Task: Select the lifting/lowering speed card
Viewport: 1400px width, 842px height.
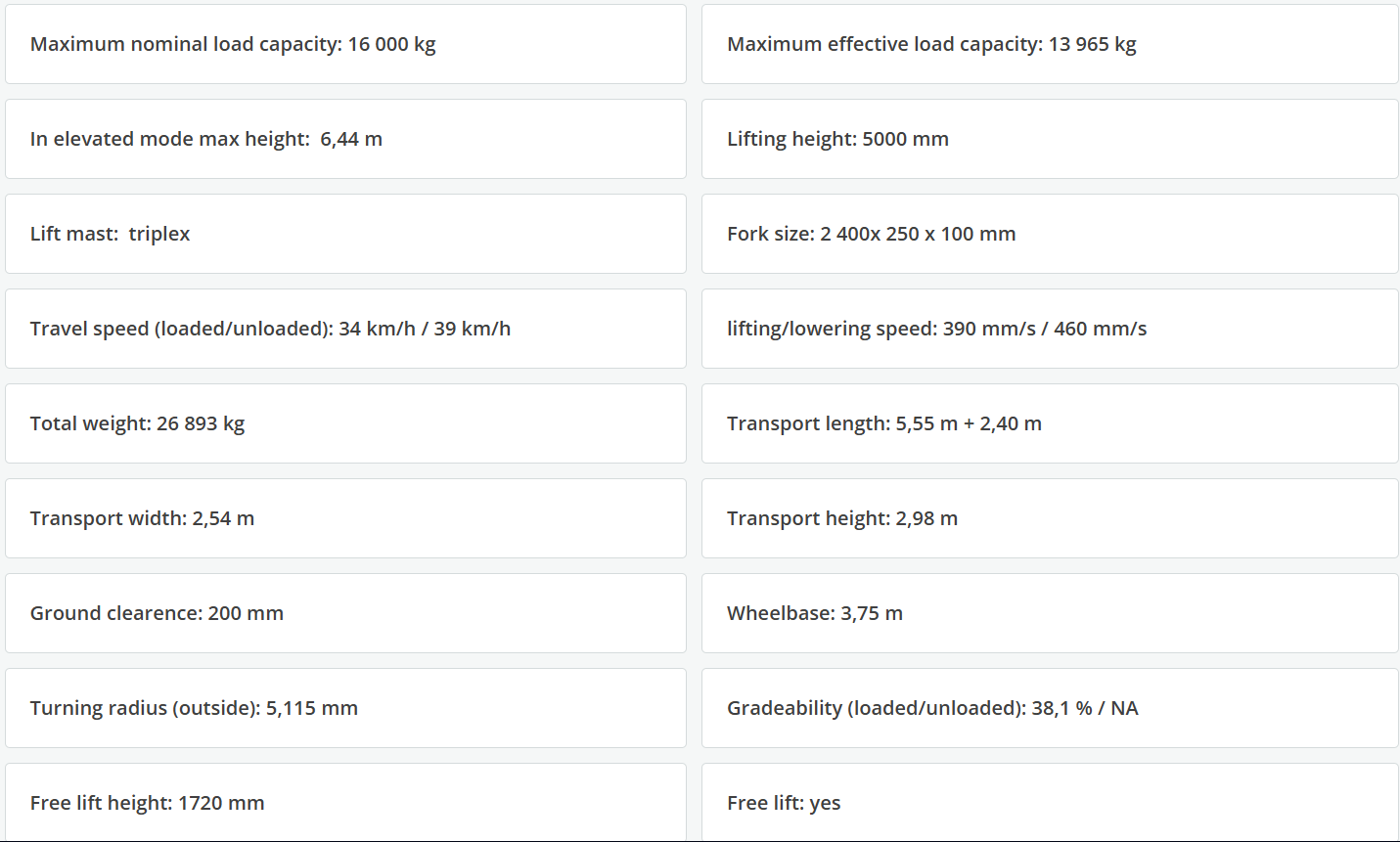Action: point(1050,329)
